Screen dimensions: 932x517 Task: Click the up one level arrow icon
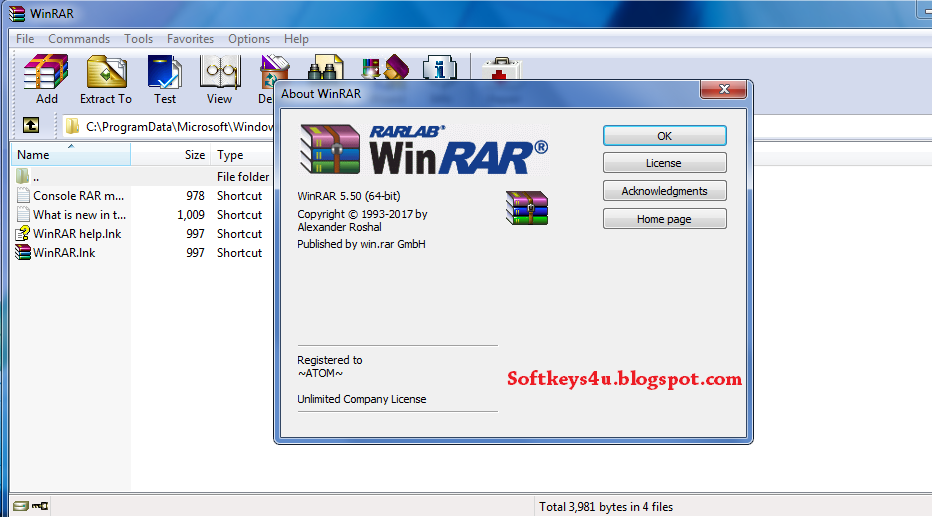(x=31, y=125)
